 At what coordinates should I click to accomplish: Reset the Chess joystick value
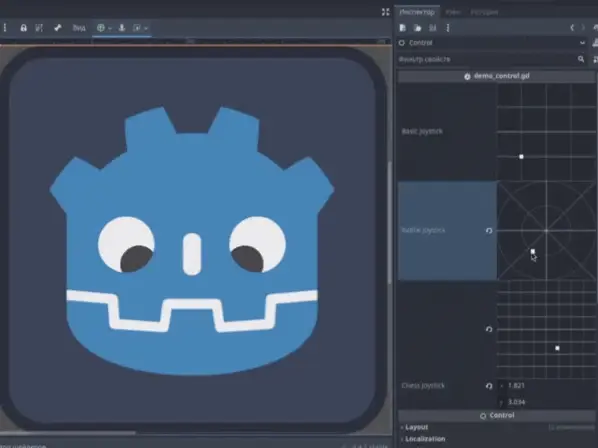[x=489, y=386]
